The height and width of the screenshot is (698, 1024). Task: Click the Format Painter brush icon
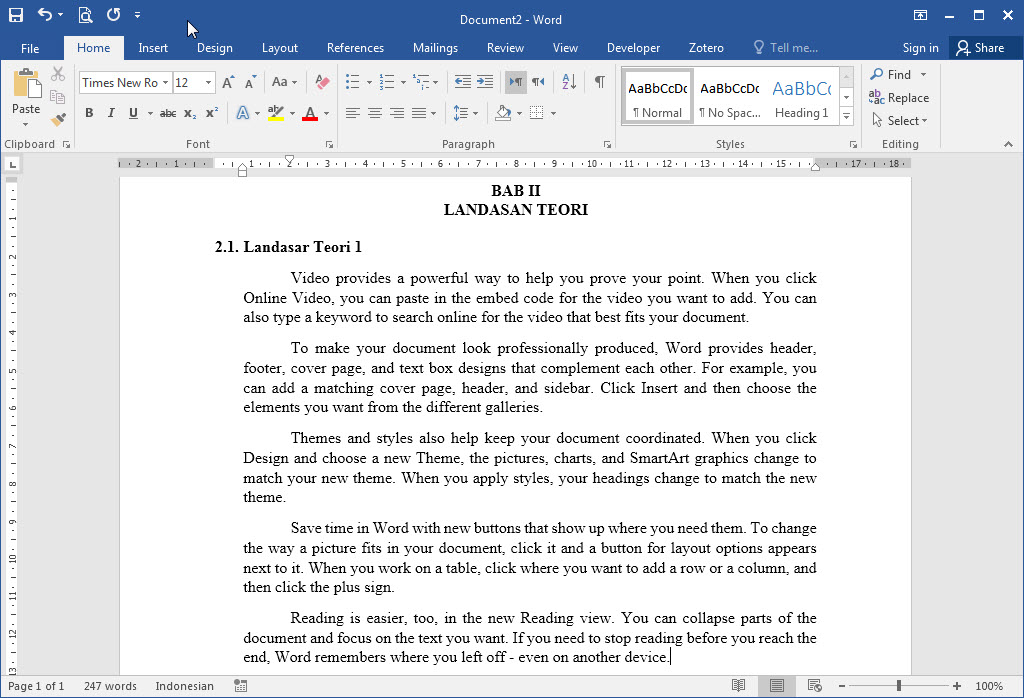[x=58, y=119]
